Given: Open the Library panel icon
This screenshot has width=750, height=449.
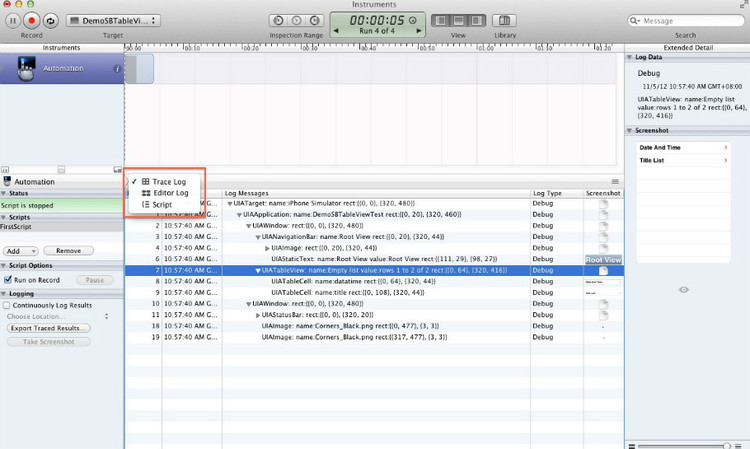Looking at the screenshot, I should [504, 20].
